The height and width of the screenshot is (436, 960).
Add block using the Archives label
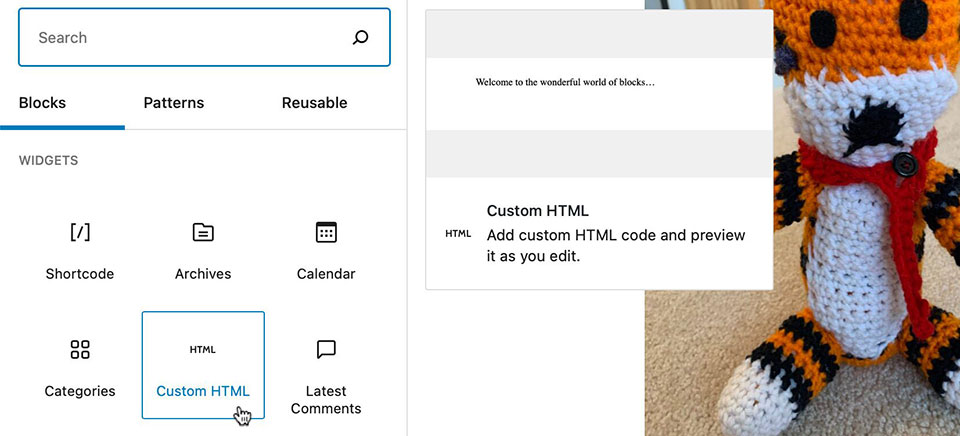tap(203, 274)
